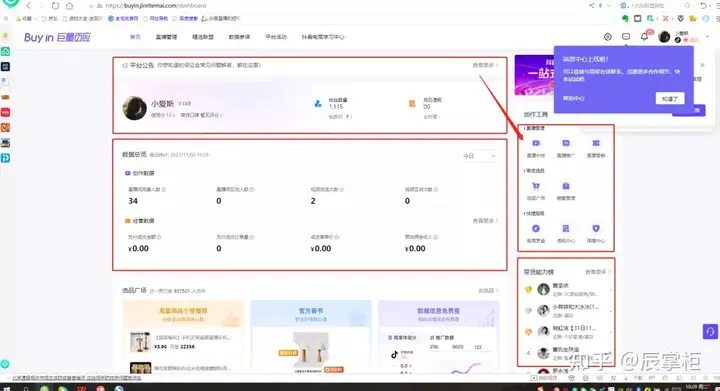Switch to the 直播管理 navigation tab

[166, 37]
